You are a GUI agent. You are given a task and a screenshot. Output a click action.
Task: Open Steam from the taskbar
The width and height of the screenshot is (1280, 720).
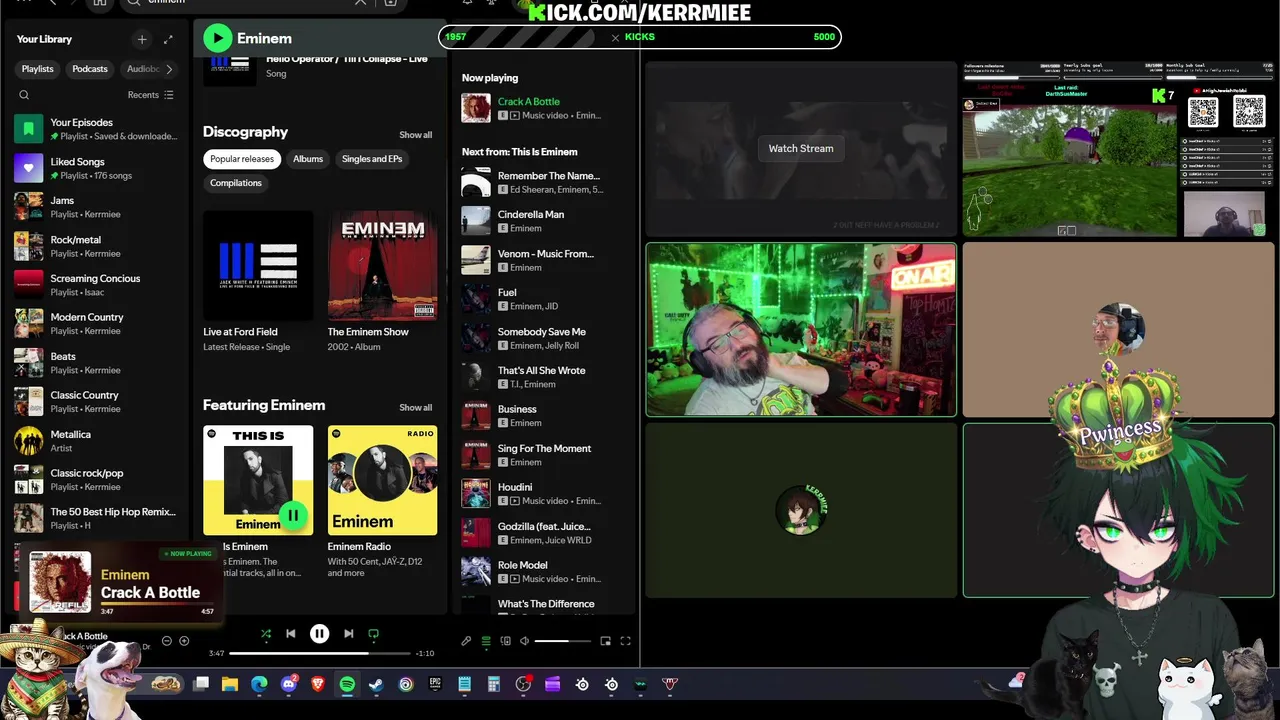376,684
